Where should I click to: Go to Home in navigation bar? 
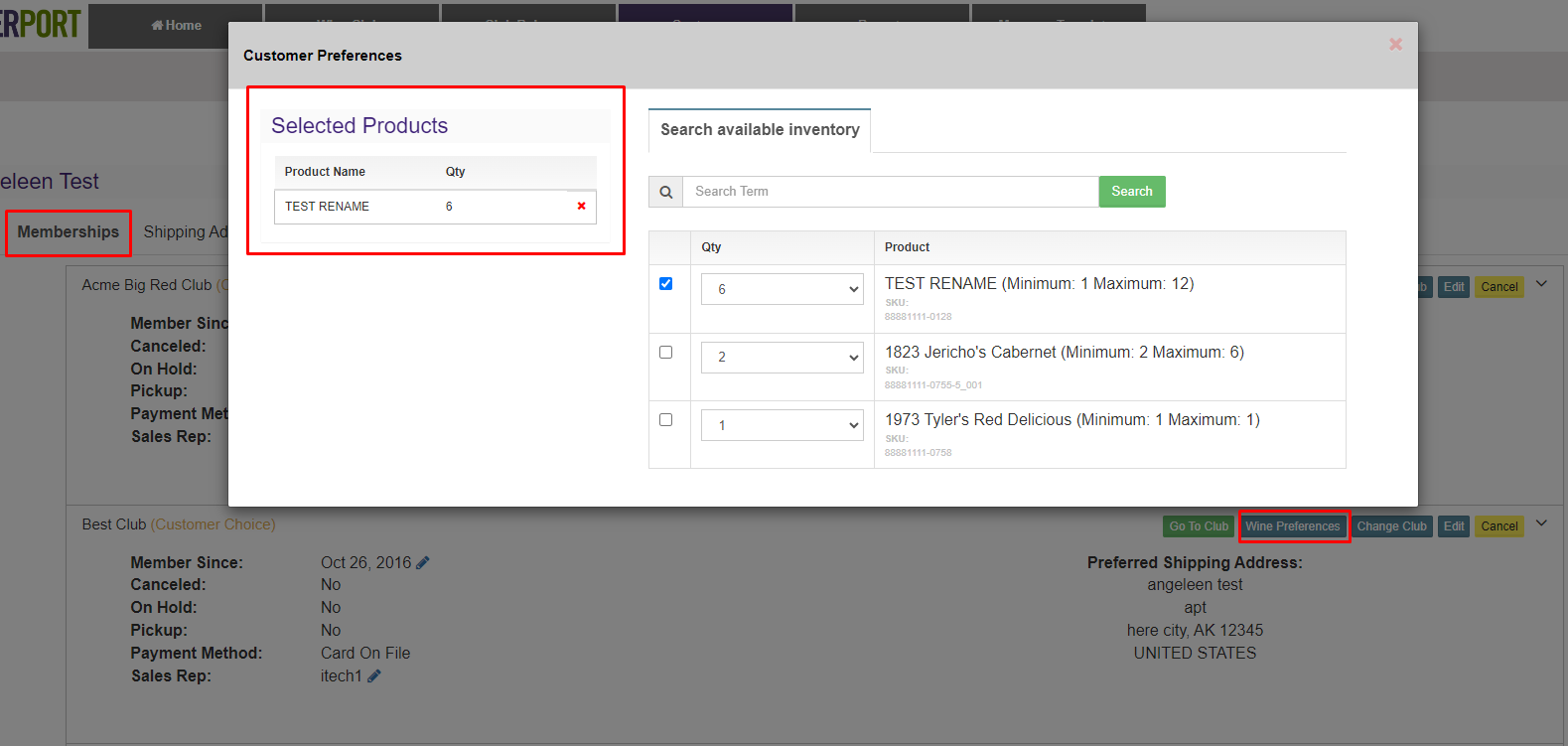point(177,26)
